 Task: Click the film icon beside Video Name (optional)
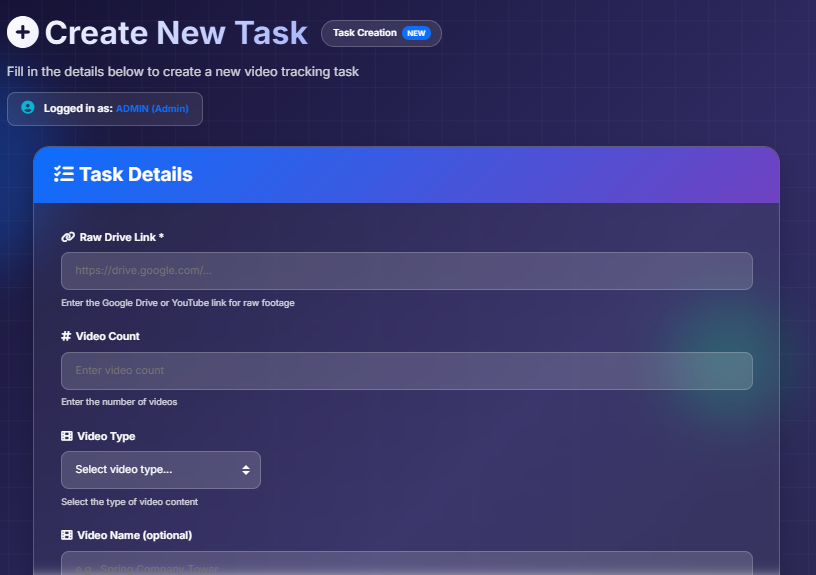(67, 535)
